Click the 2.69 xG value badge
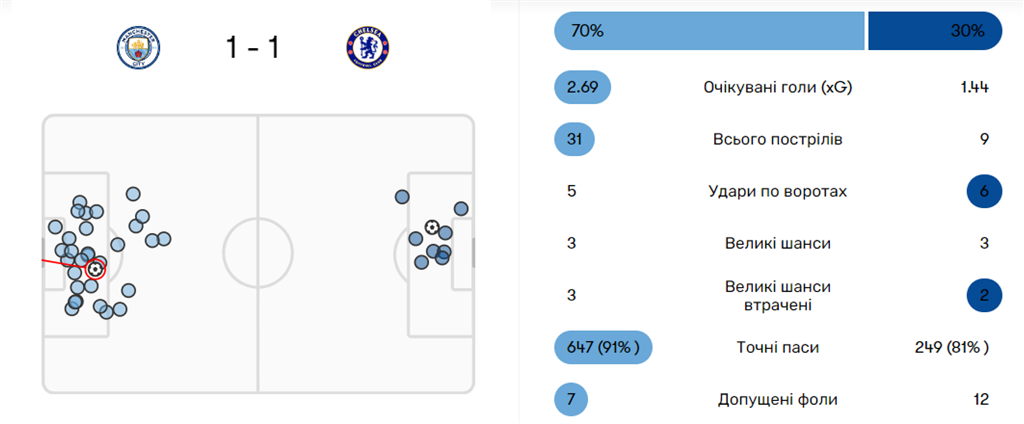The height and width of the screenshot is (424, 1024). [x=582, y=87]
